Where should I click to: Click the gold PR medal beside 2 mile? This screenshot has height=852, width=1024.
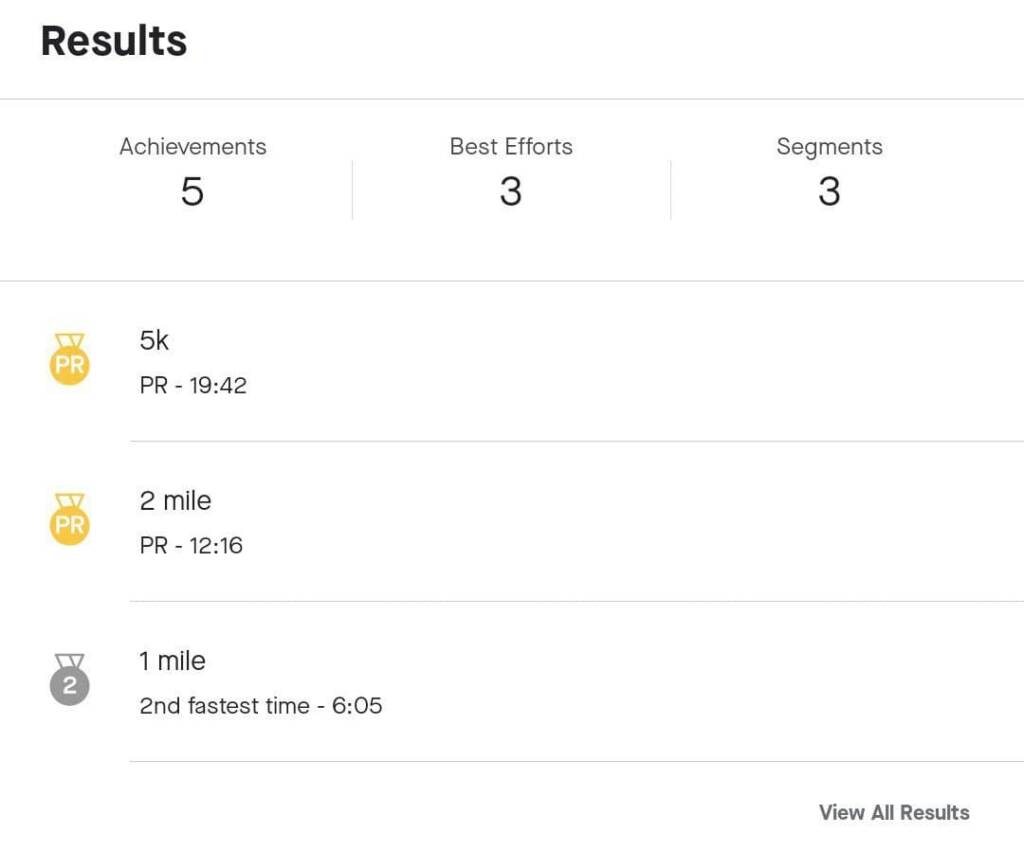tap(69, 520)
